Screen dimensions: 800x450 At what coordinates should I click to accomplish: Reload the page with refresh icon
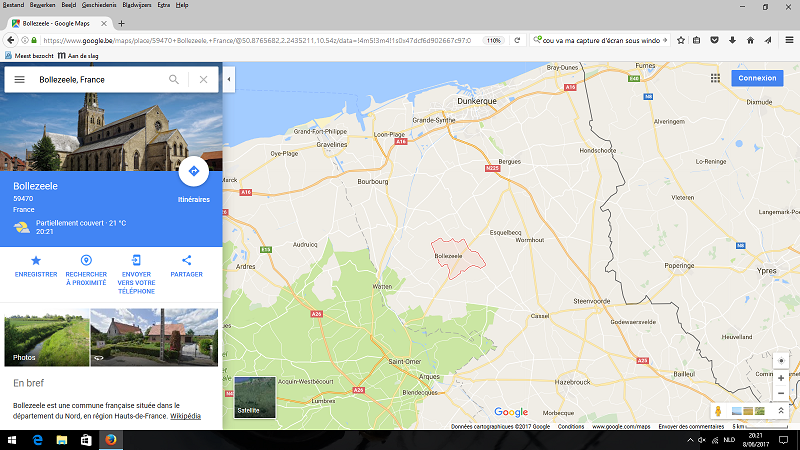(x=517, y=40)
